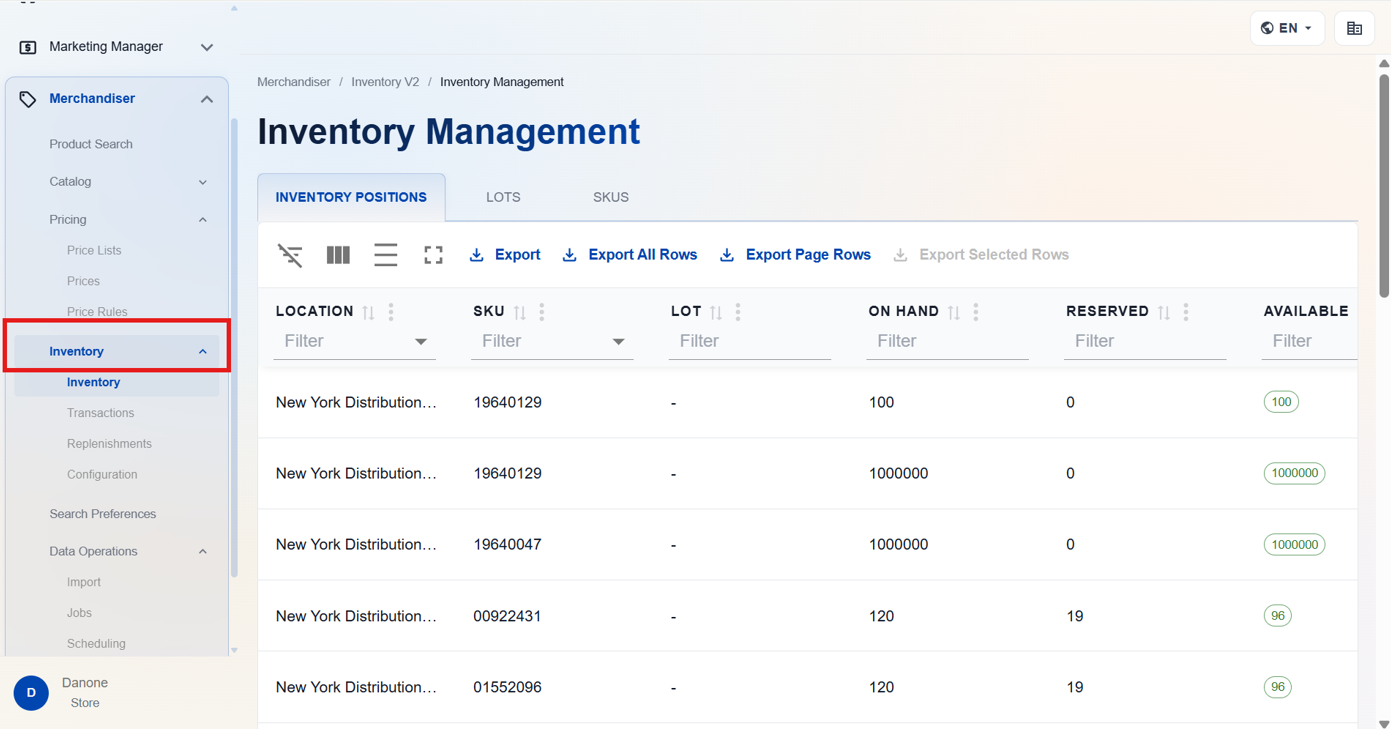Click the Inventory Management page heading
Image resolution: width=1391 pixels, height=729 pixels.
click(x=449, y=132)
